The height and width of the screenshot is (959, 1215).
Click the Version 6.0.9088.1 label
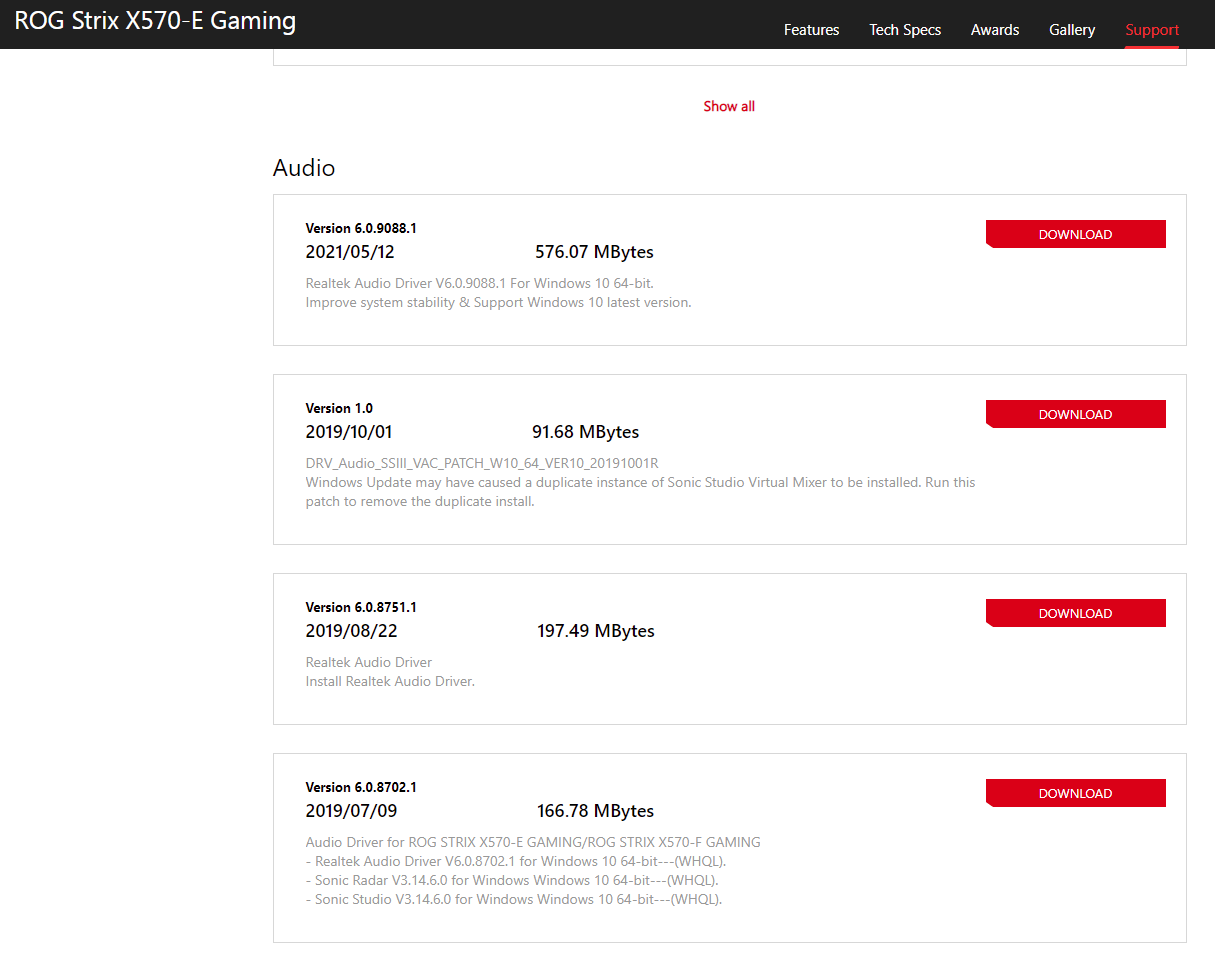tap(361, 228)
